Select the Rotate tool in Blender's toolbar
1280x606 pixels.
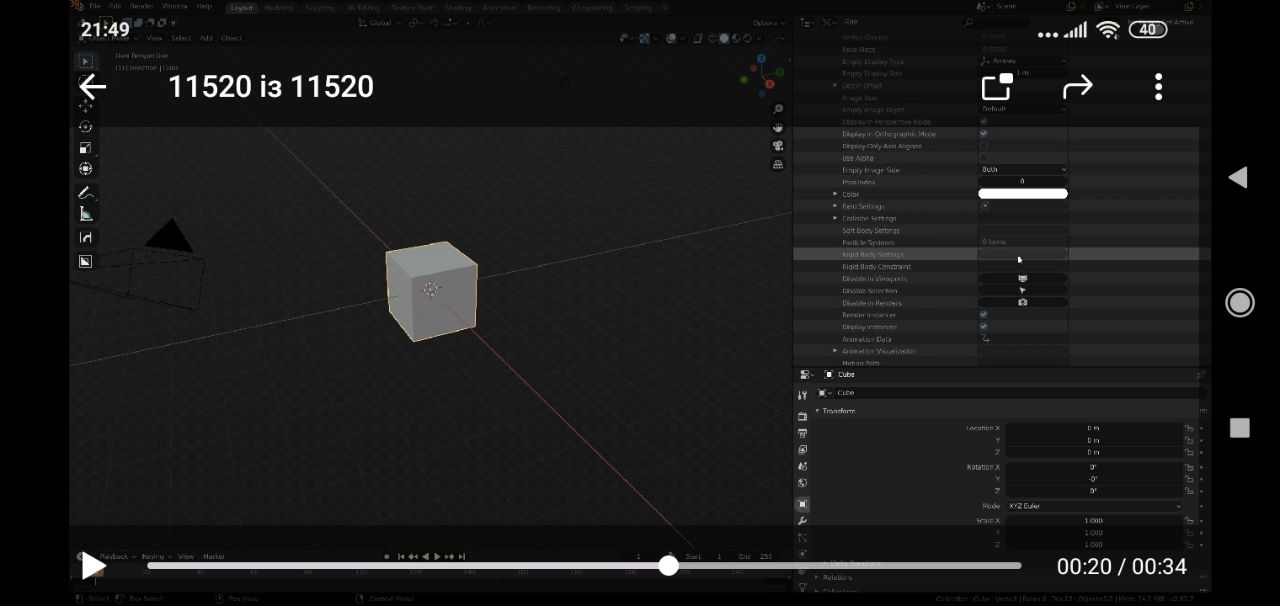85,127
